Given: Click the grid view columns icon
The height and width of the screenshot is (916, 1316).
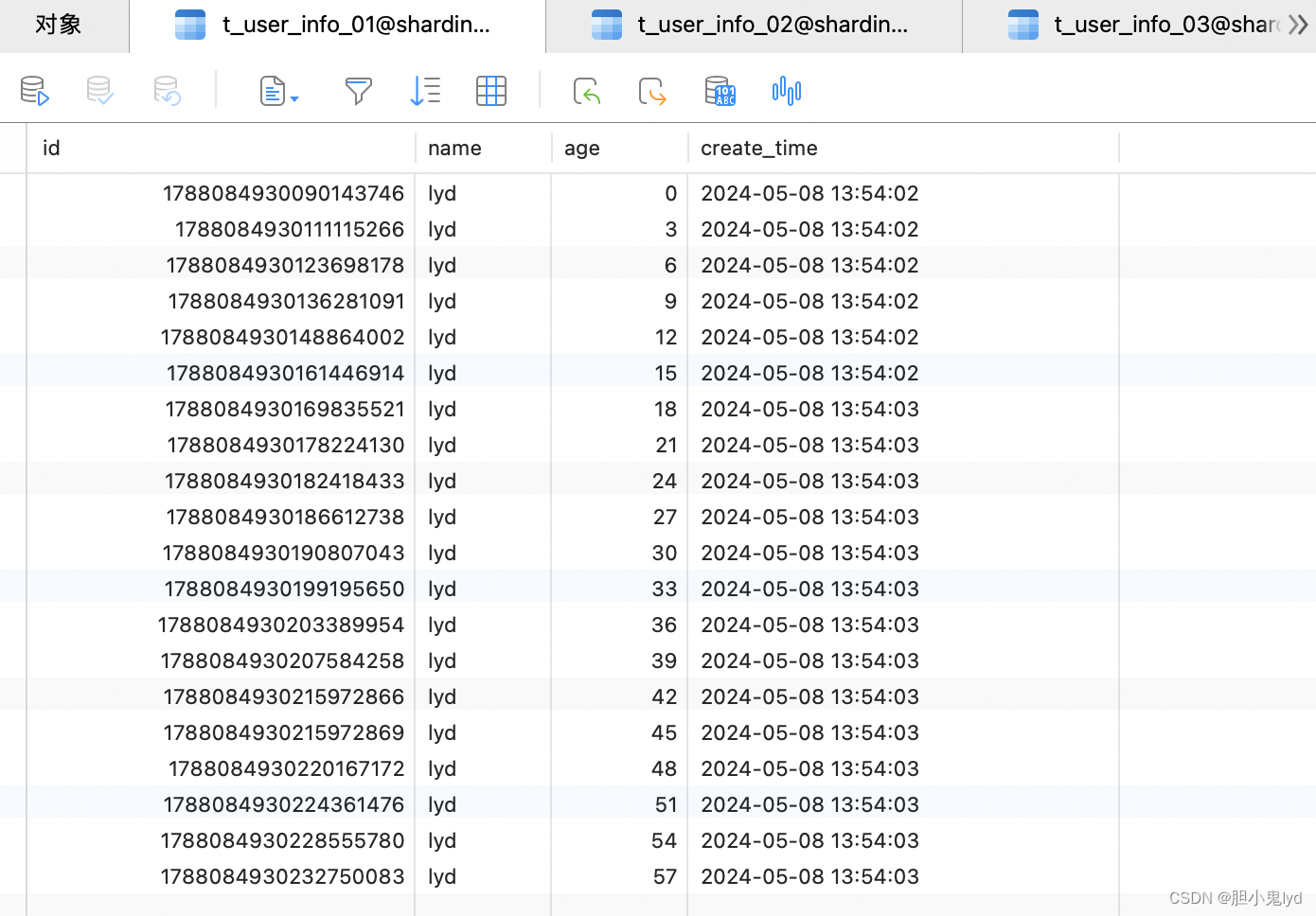Looking at the screenshot, I should [491, 91].
